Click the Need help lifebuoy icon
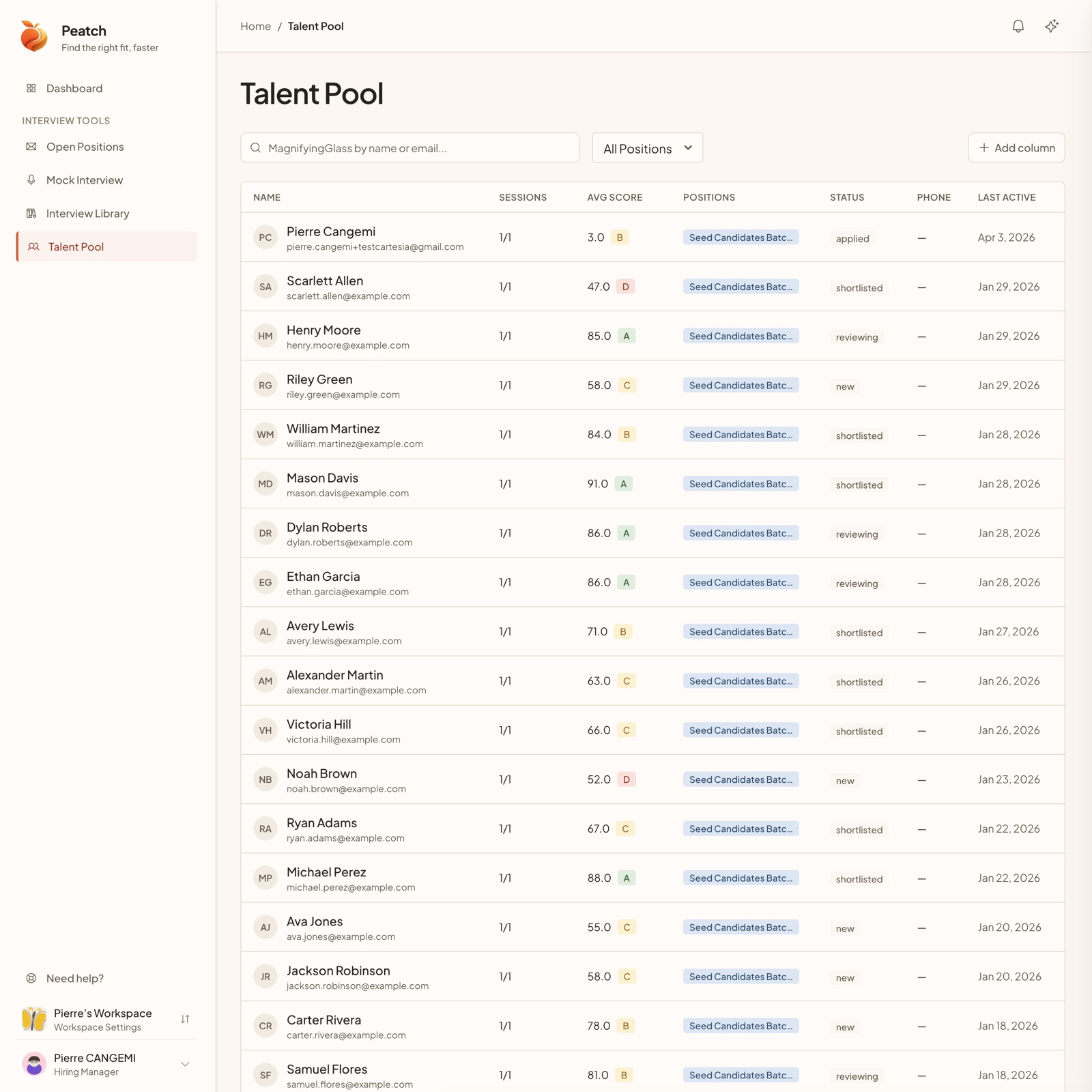Screen dimensions: 1092x1092 31,978
